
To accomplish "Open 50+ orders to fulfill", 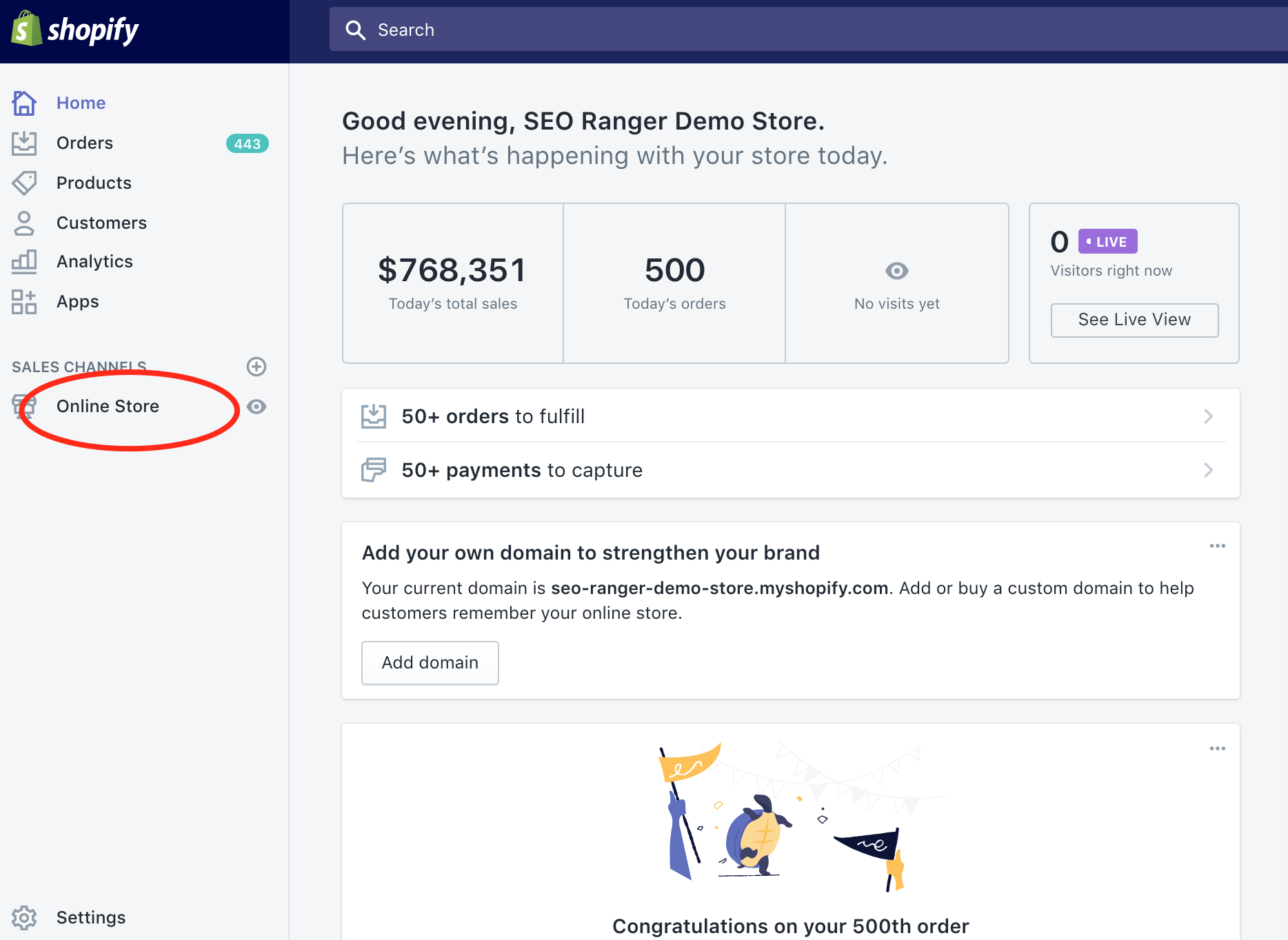I will [x=791, y=416].
